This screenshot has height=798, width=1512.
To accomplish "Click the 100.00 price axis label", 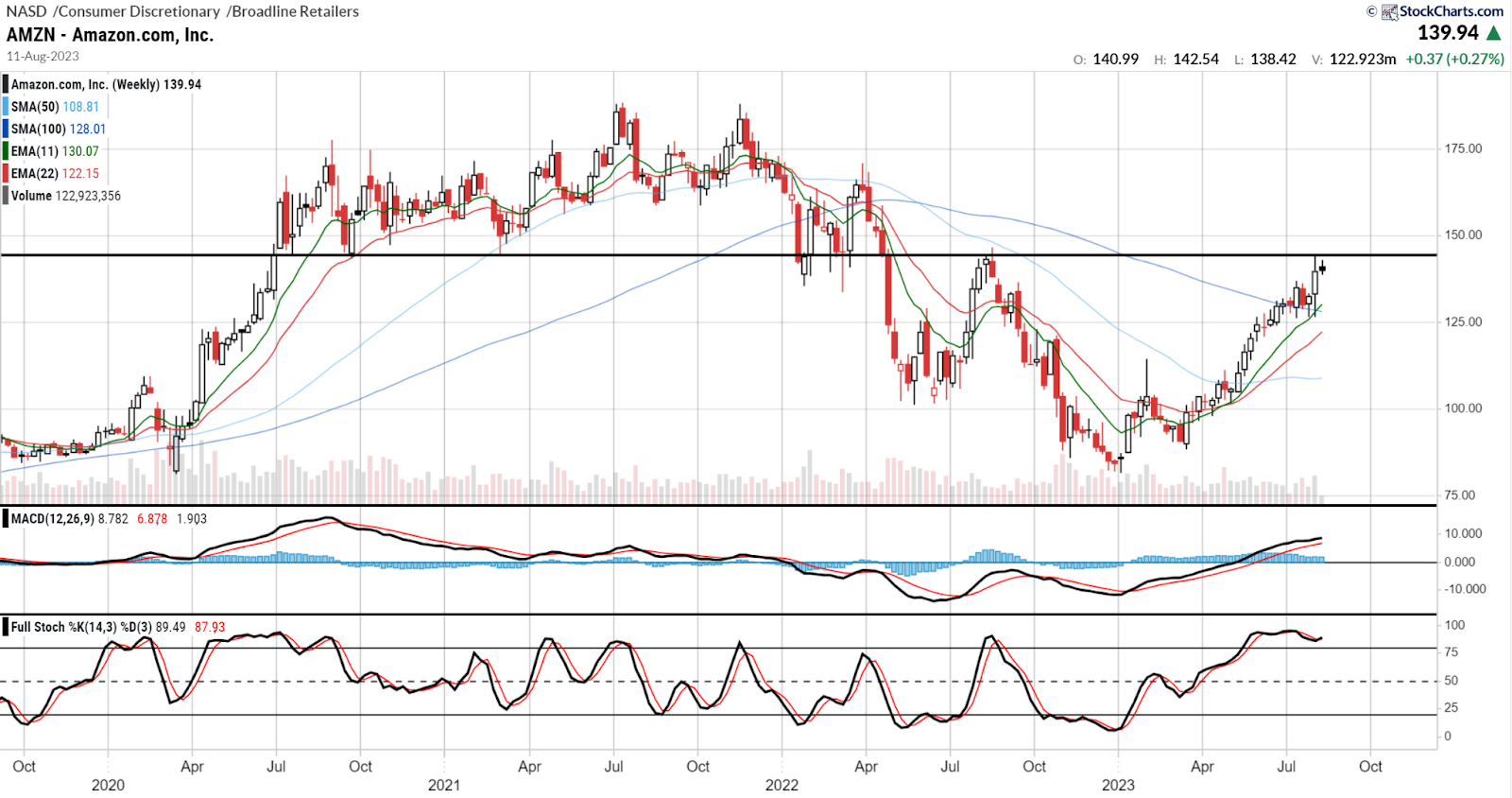I will click(1463, 408).
